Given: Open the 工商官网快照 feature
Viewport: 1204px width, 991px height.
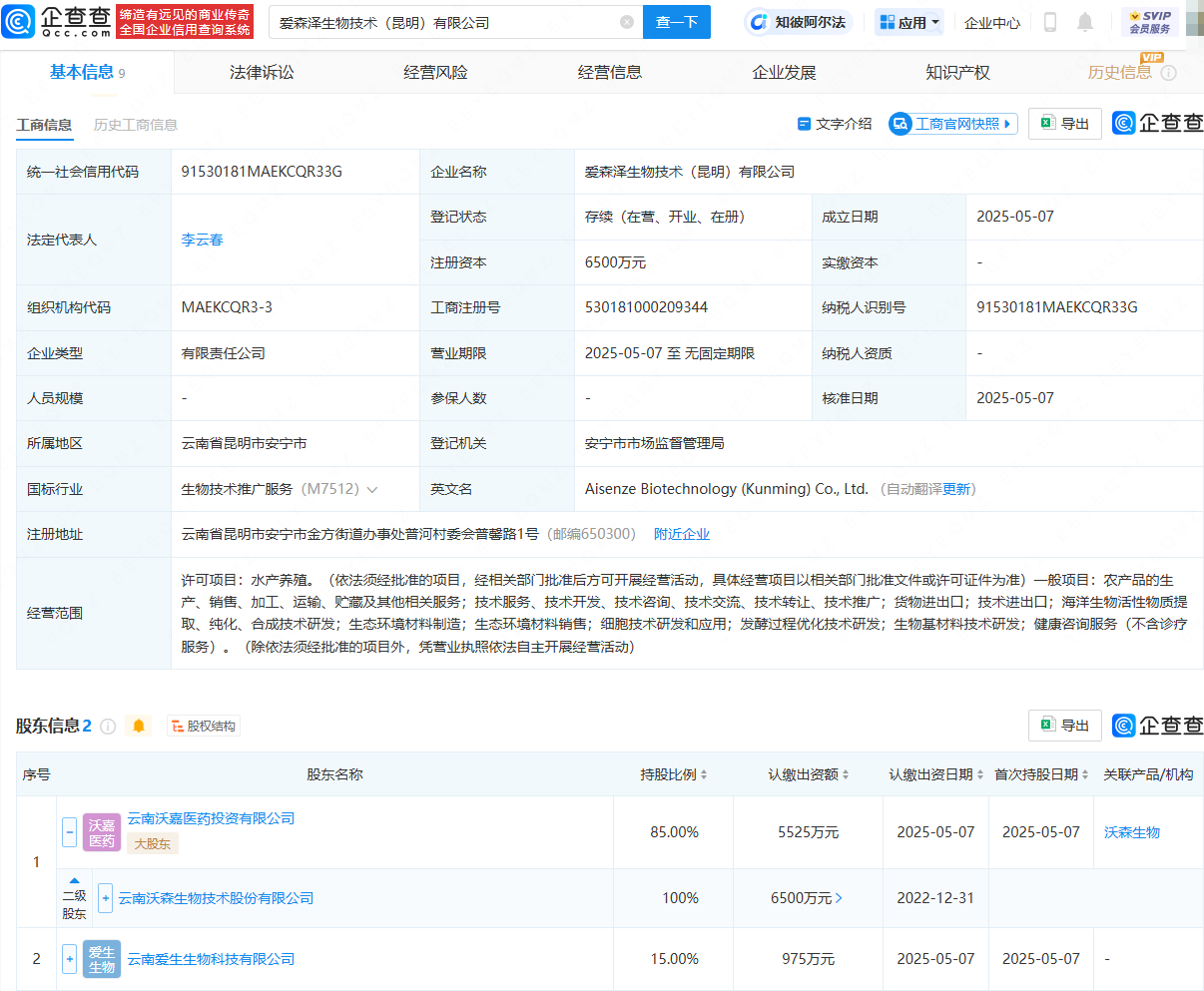Looking at the screenshot, I should click(952, 123).
